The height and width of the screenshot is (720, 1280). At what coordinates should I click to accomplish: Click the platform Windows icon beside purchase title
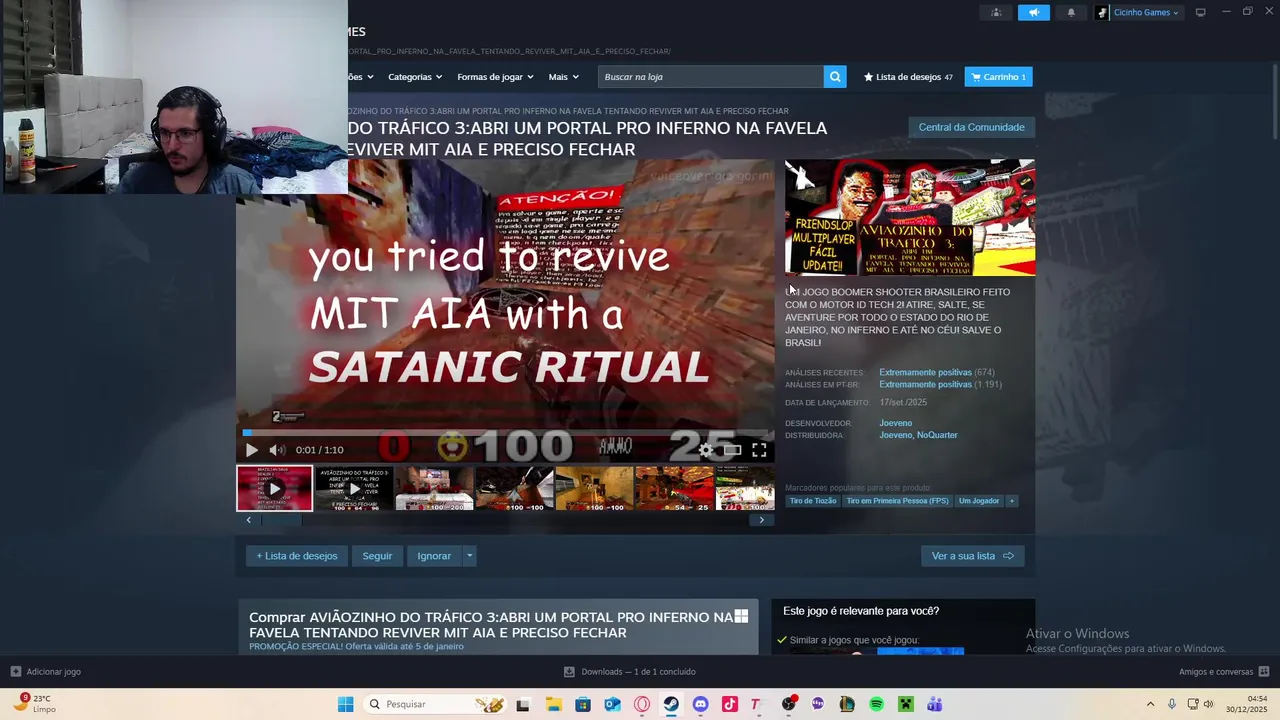tap(741, 617)
